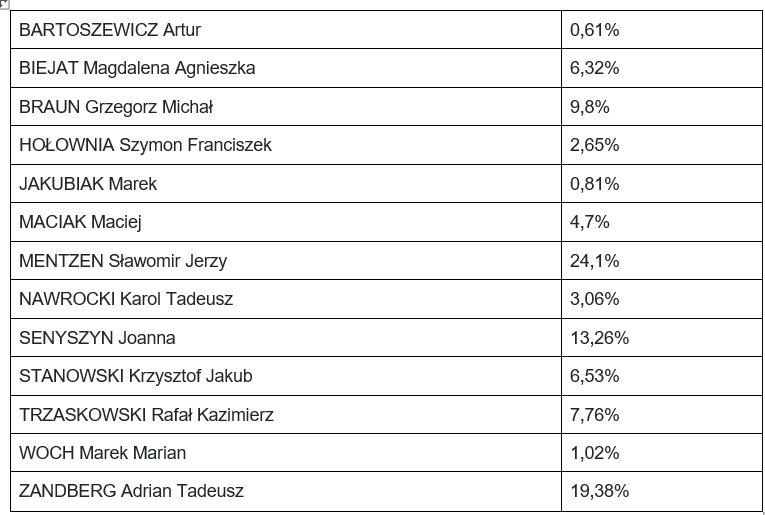Image resolution: width=765 pixels, height=515 pixels.
Task: Select the HOŁOWNIA Szymon Franciszek cell
Action: [286, 145]
